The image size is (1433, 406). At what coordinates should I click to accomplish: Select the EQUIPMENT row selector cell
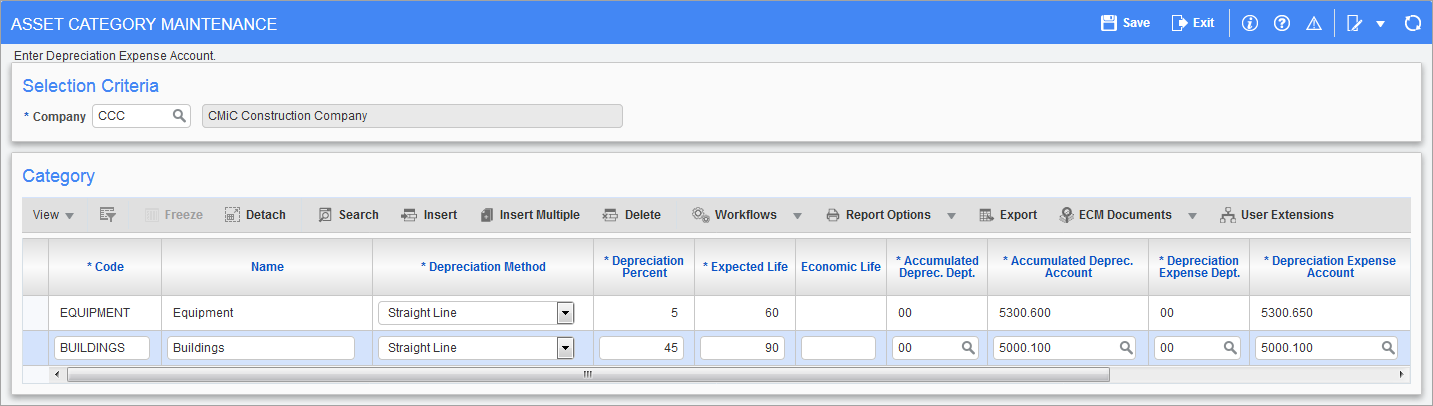pyautogui.click(x=35, y=313)
